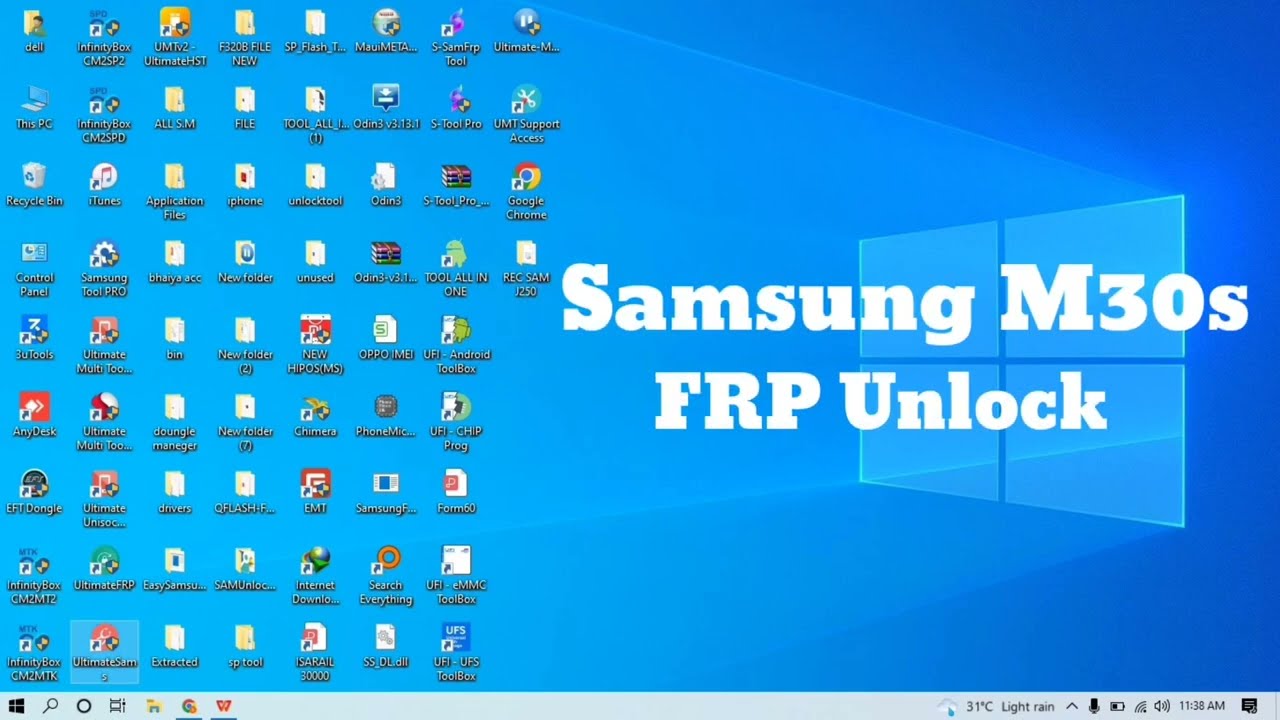1280x720 pixels.
Task: Open the Recycle Bin
Action: coord(34,184)
